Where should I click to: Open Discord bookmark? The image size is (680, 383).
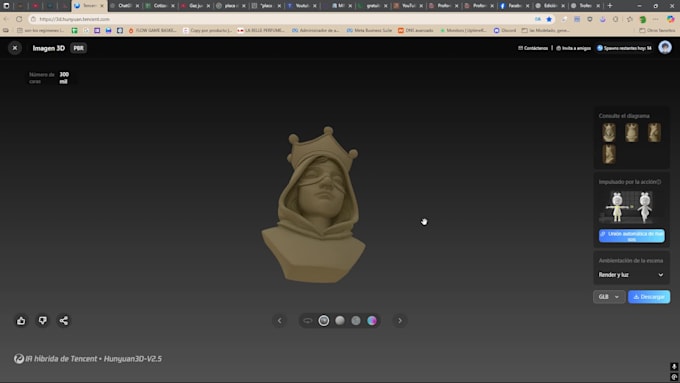[x=505, y=30]
